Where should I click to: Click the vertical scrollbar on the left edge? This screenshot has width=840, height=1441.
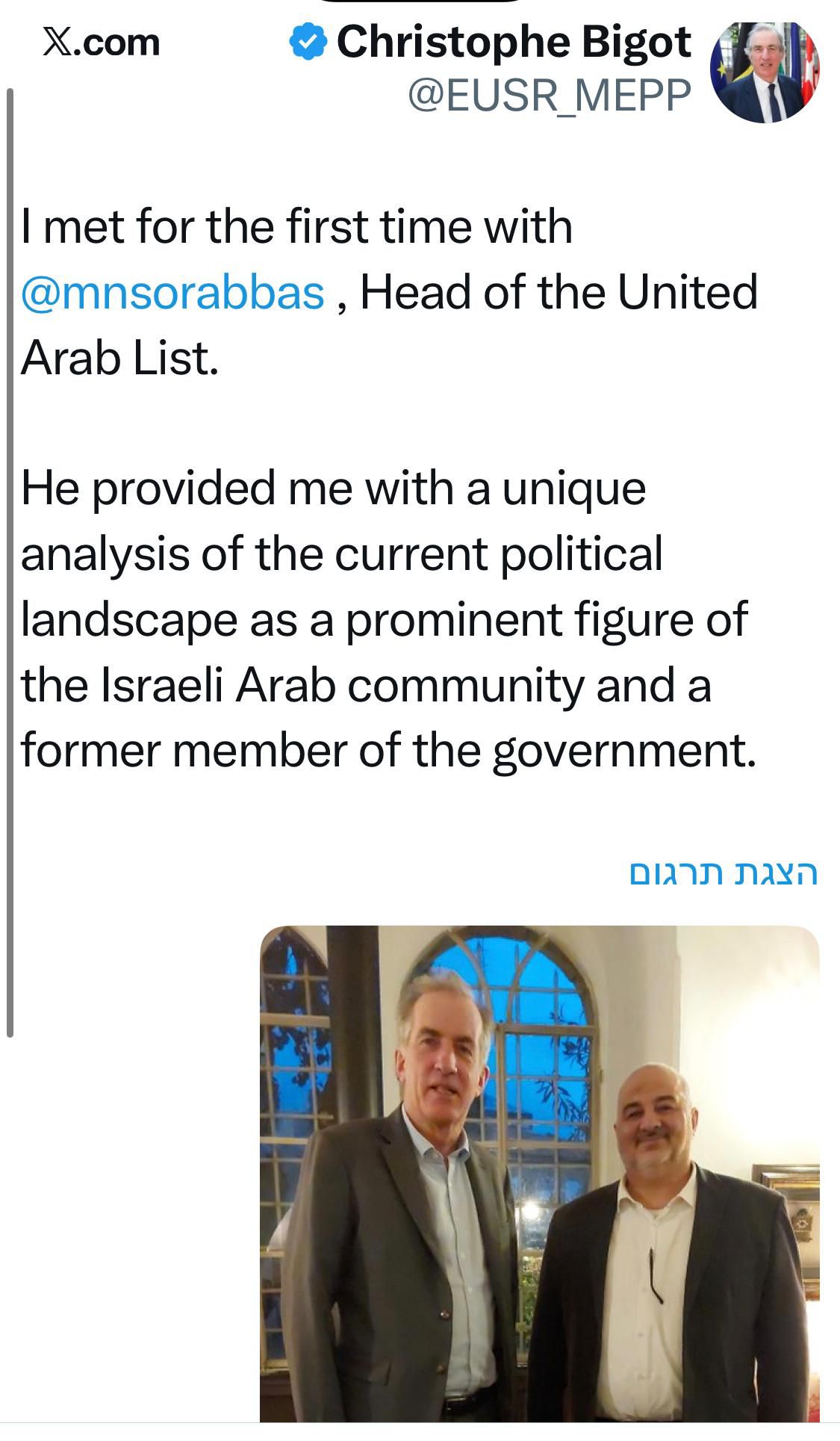click(10, 560)
